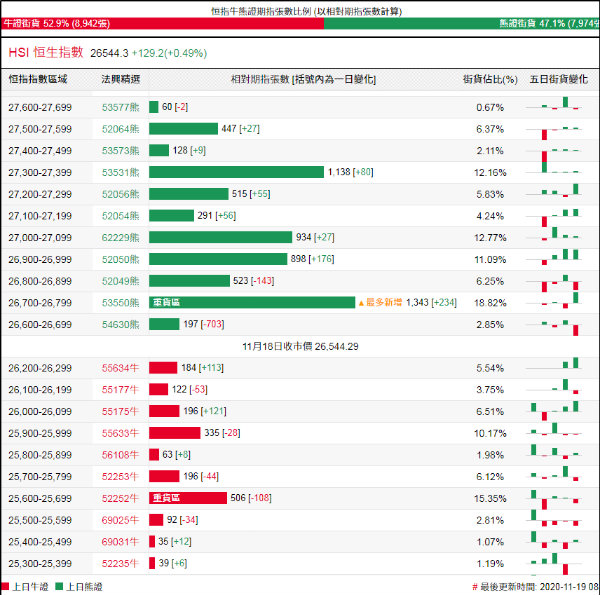The height and width of the screenshot is (595, 600).
Task: Open bear certificate link 54630熊
Action: (121, 324)
